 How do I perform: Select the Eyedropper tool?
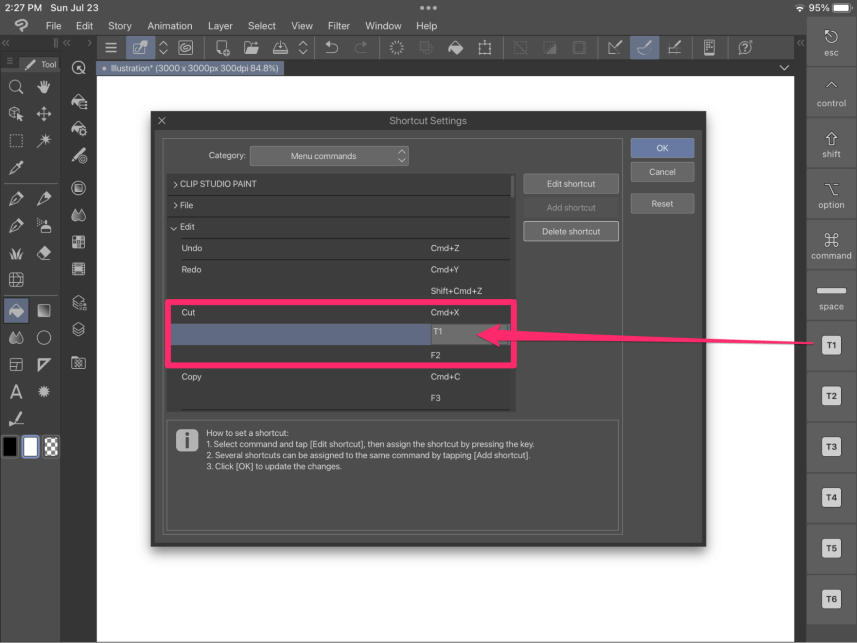[x=16, y=167]
